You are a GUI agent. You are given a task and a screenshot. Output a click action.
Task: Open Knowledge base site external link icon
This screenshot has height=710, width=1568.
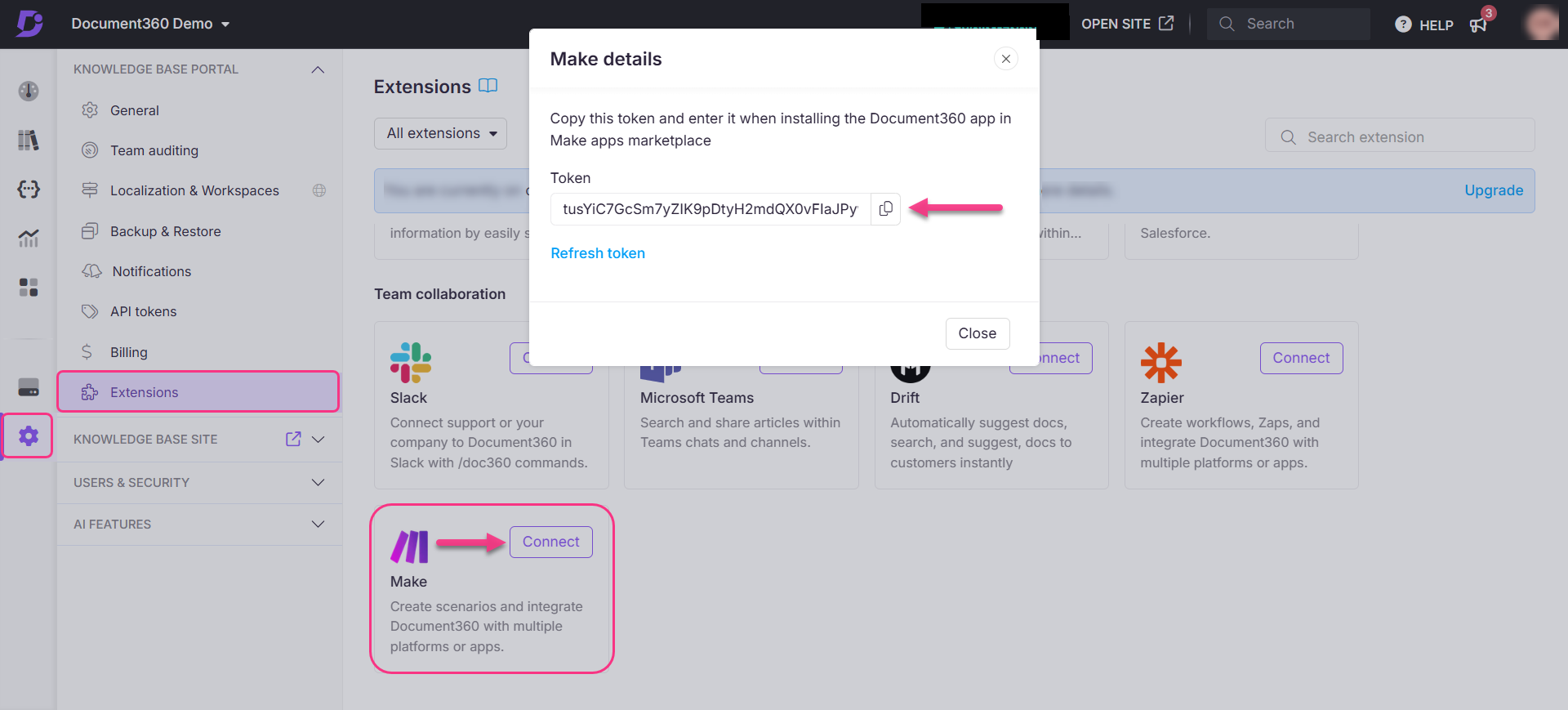click(x=293, y=439)
